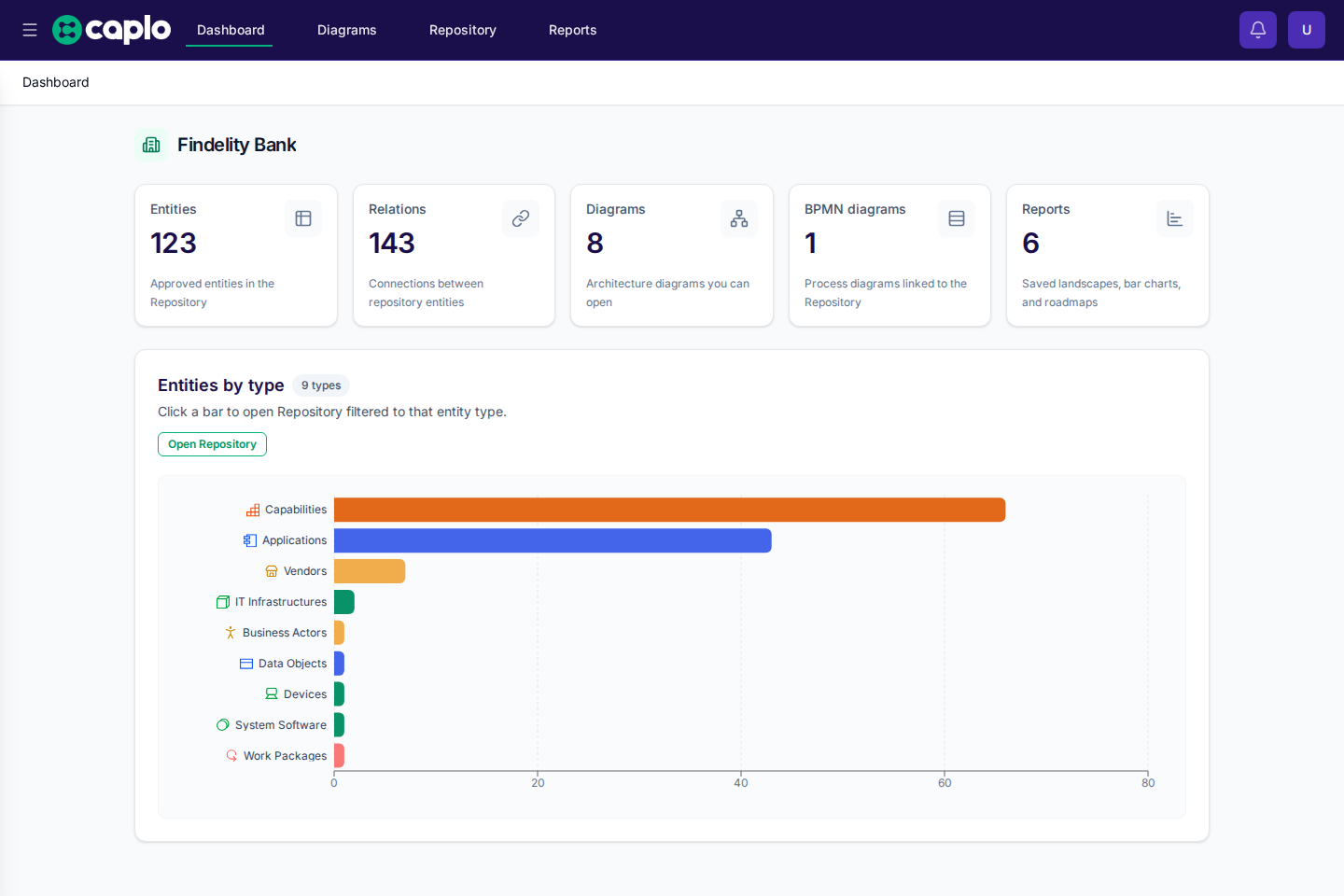The image size is (1344, 896).
Task: Click the IT Infrastructures type icon
Action: coord(223,602)
